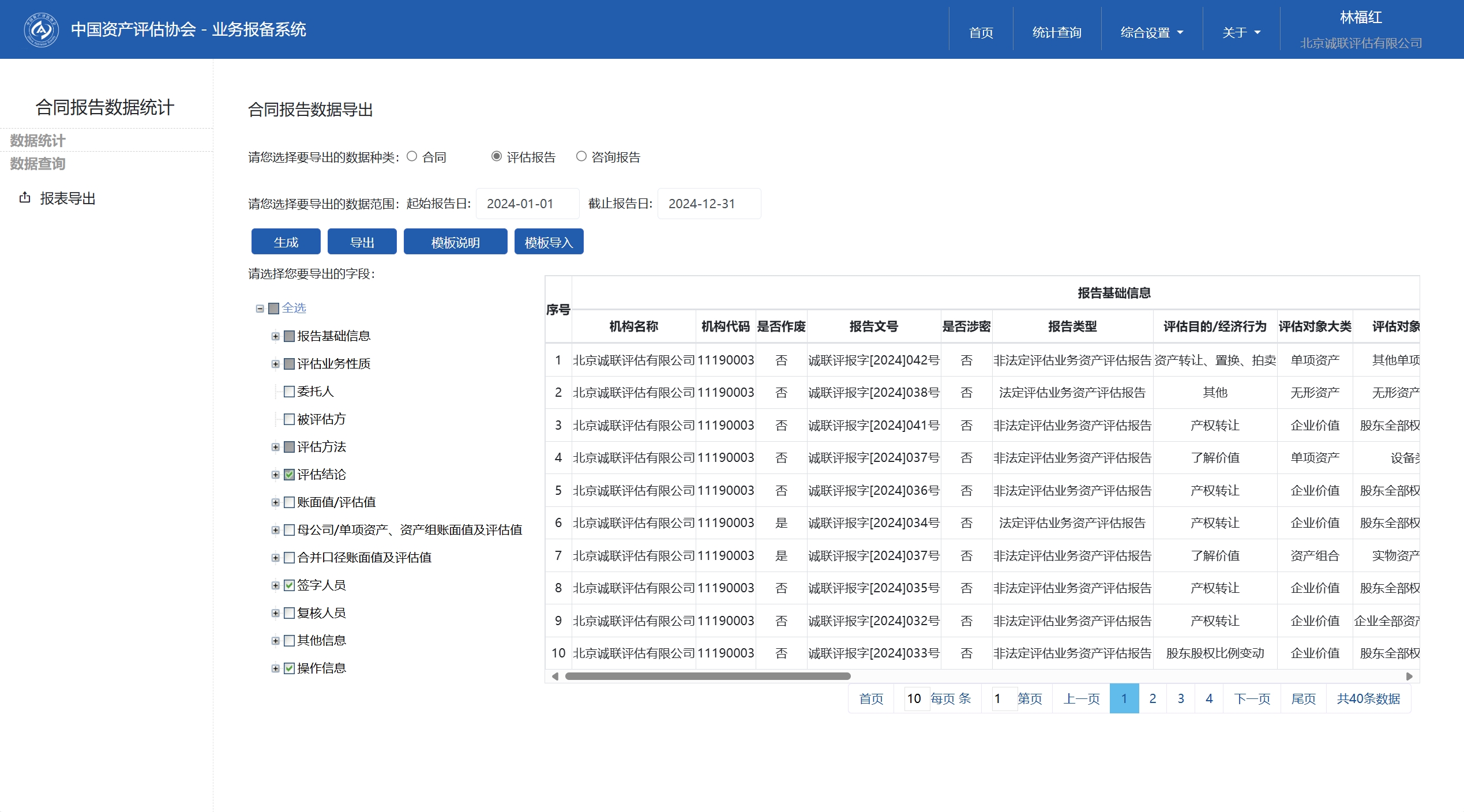Expand the 评估方法 tree node
1464x812 pixels.
point(276,447)
